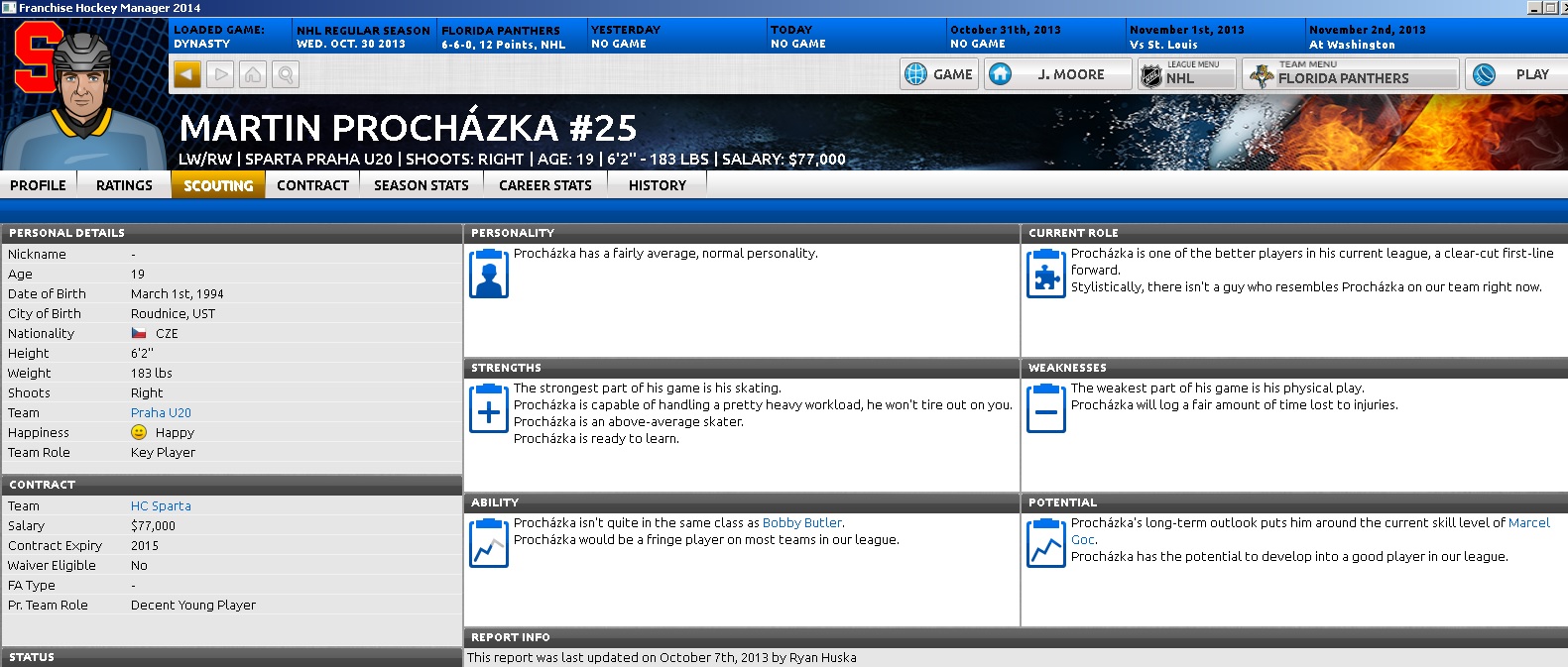Switch to the PROFILE tab
The image size is (1568, 667).
pyautogui.click(x=38, y=185)
